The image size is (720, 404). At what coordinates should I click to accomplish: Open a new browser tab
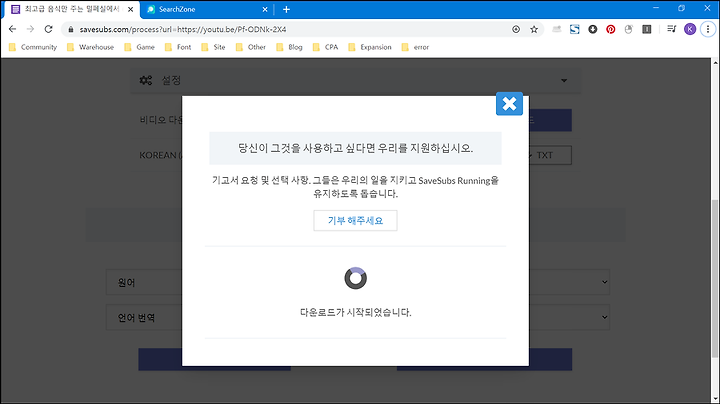tap(286, 9)
